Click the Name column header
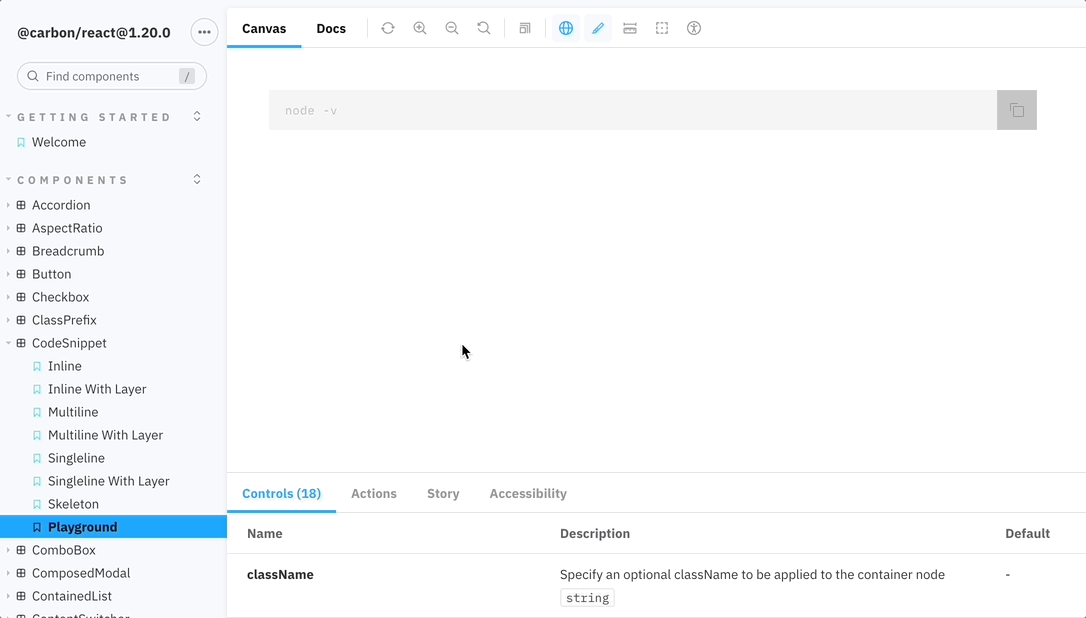This screenshot has height=618, width=1086. [x=265, y=533]
